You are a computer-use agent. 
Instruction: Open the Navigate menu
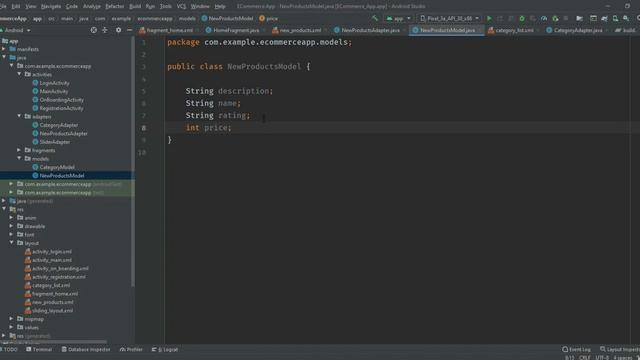coord(51,6)
